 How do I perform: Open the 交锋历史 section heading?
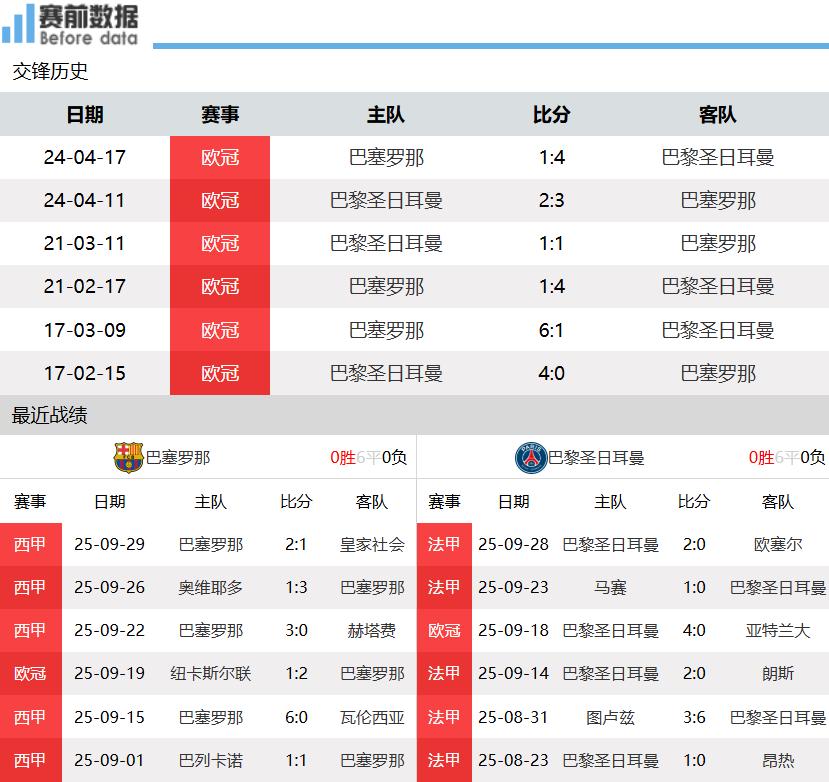50,72
